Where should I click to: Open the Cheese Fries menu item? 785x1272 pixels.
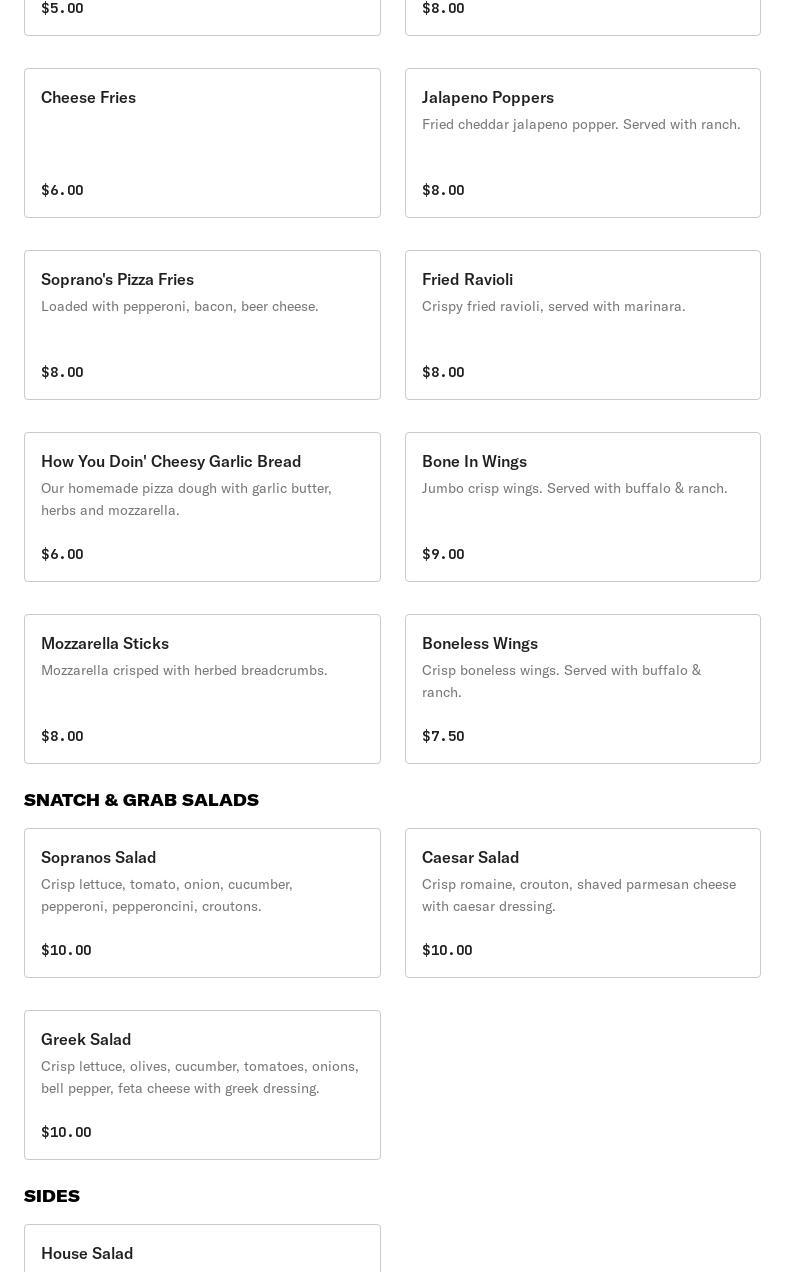[202, 142]
